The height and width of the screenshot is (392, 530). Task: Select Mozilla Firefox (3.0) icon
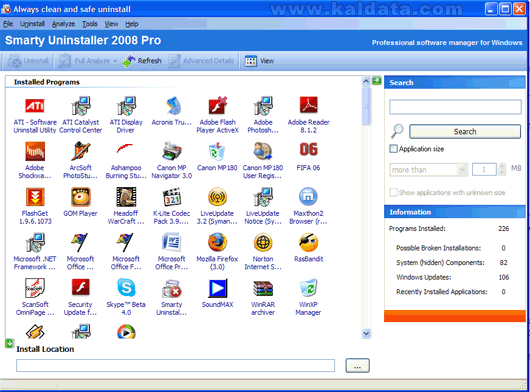click(217, 242)
